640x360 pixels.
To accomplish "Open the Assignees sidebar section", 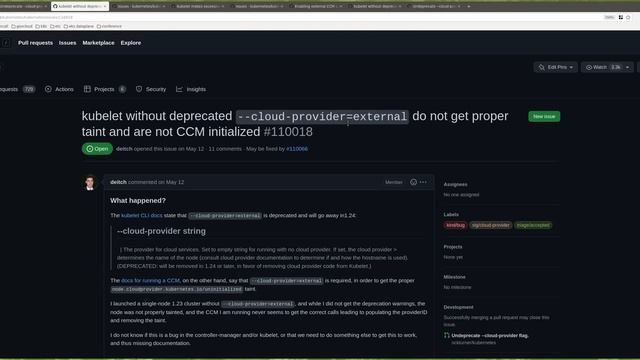I will (x=456, y=184).
